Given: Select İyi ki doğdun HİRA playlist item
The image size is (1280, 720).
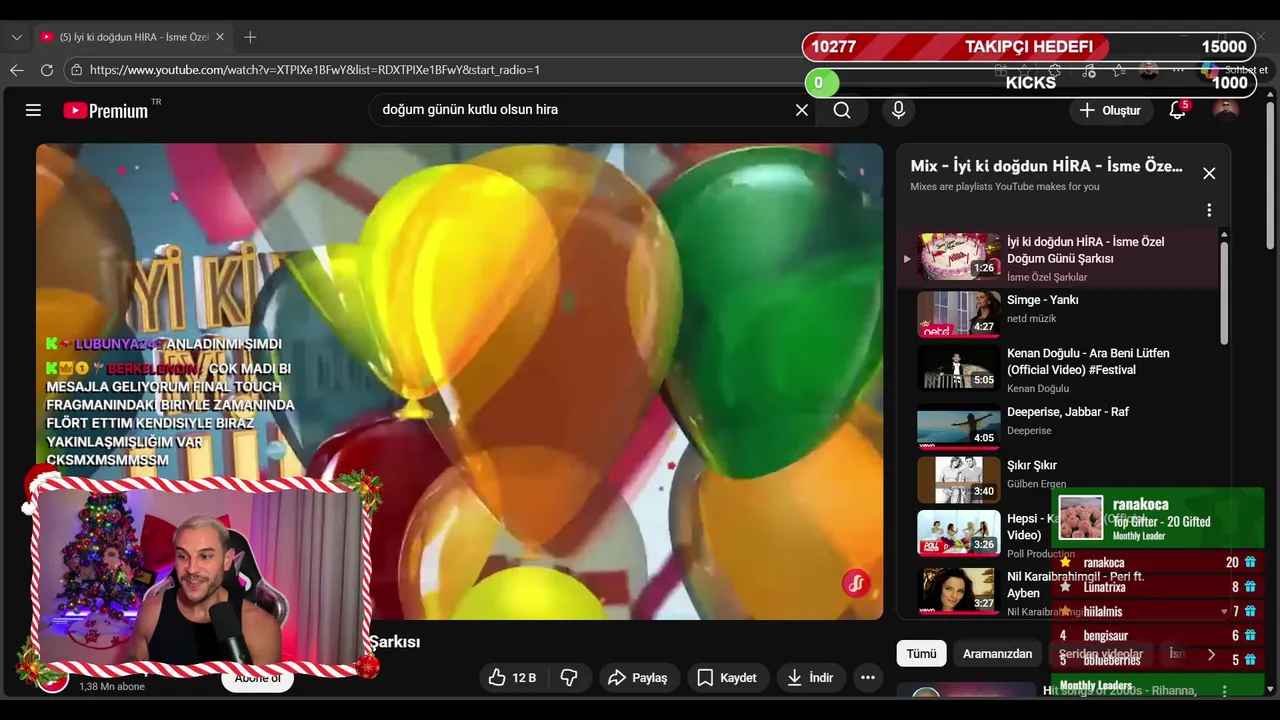Looking at the screenshot, I should tap(1060, 258).
